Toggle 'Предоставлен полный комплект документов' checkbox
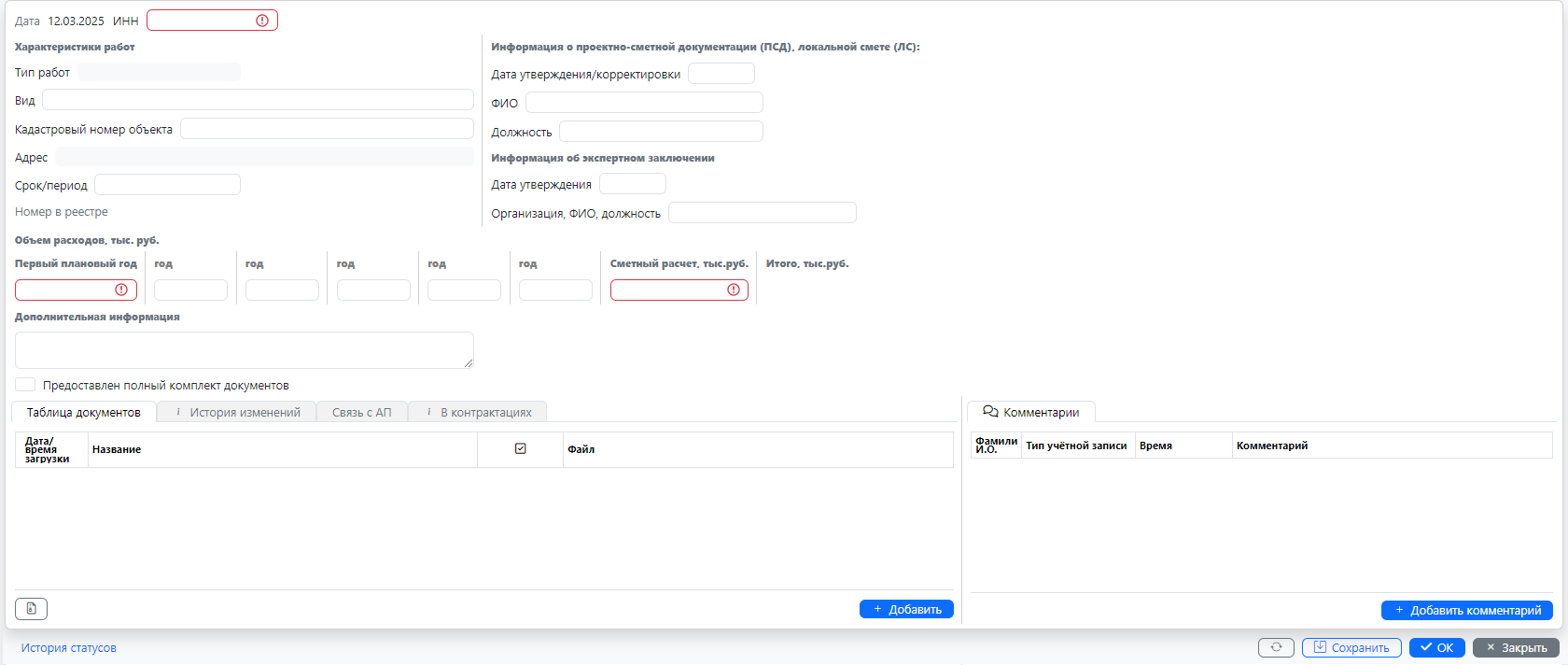The width and height of the screenshot is (1568, 665). click(x=25, y=385)
